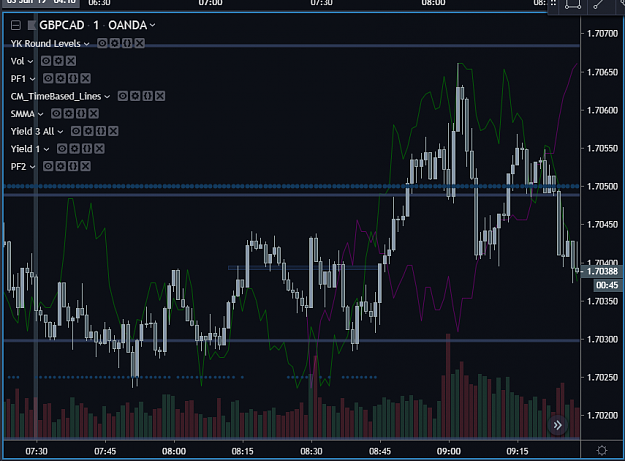The height and width of the screenshot is (461, 625).
Task: Click the 1.70200 price axis label
Action: click(602, 416)
